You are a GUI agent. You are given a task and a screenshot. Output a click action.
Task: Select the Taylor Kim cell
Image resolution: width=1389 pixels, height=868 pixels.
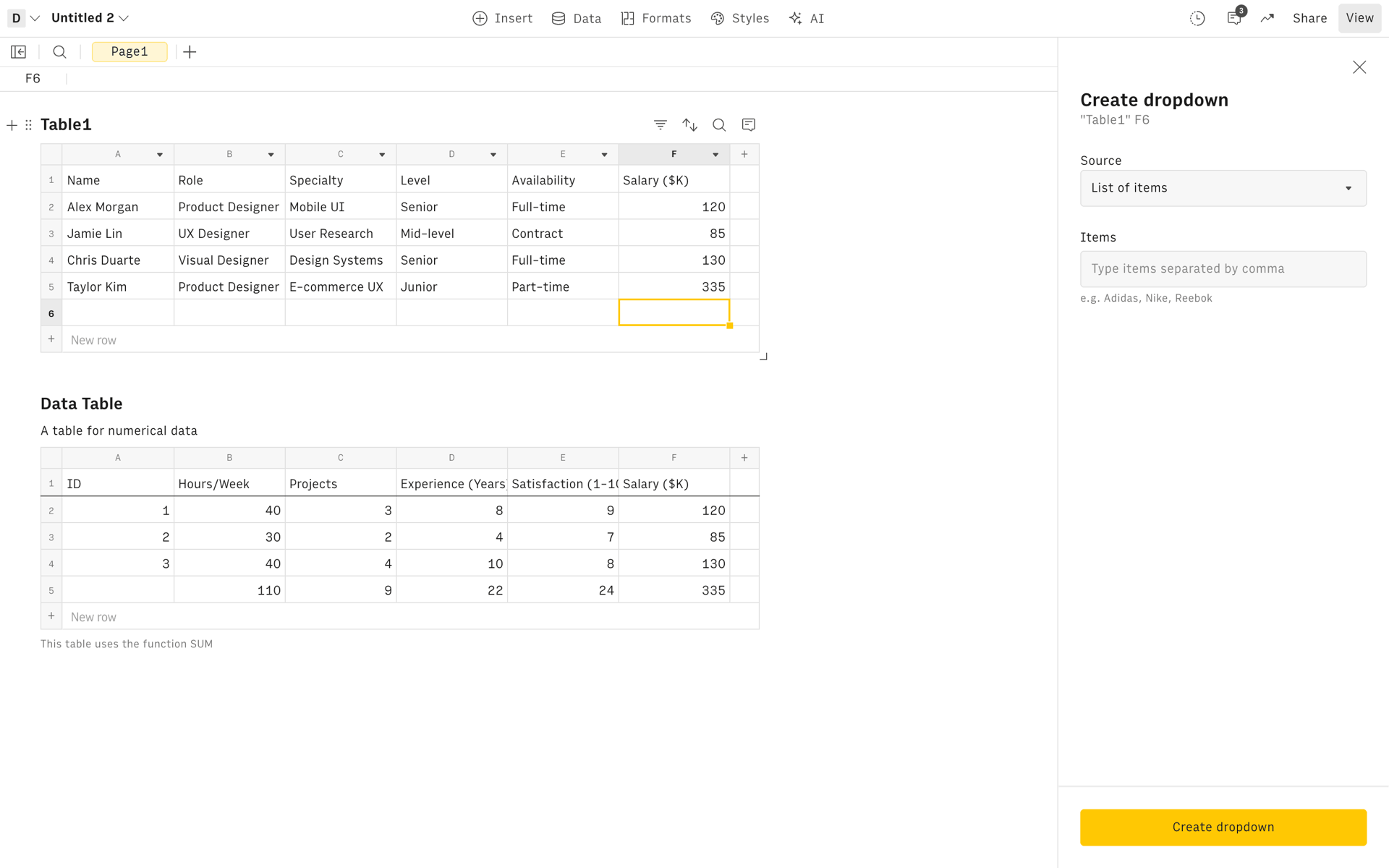(118, 287)
